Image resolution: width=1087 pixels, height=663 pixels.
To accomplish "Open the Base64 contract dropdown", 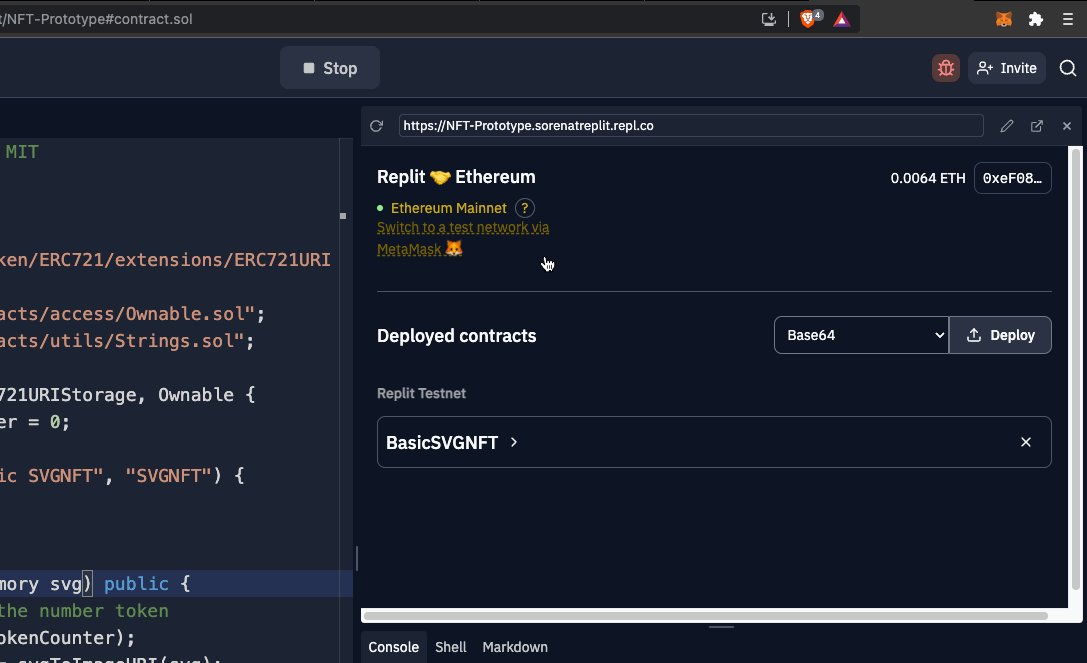I will (861, 335).
